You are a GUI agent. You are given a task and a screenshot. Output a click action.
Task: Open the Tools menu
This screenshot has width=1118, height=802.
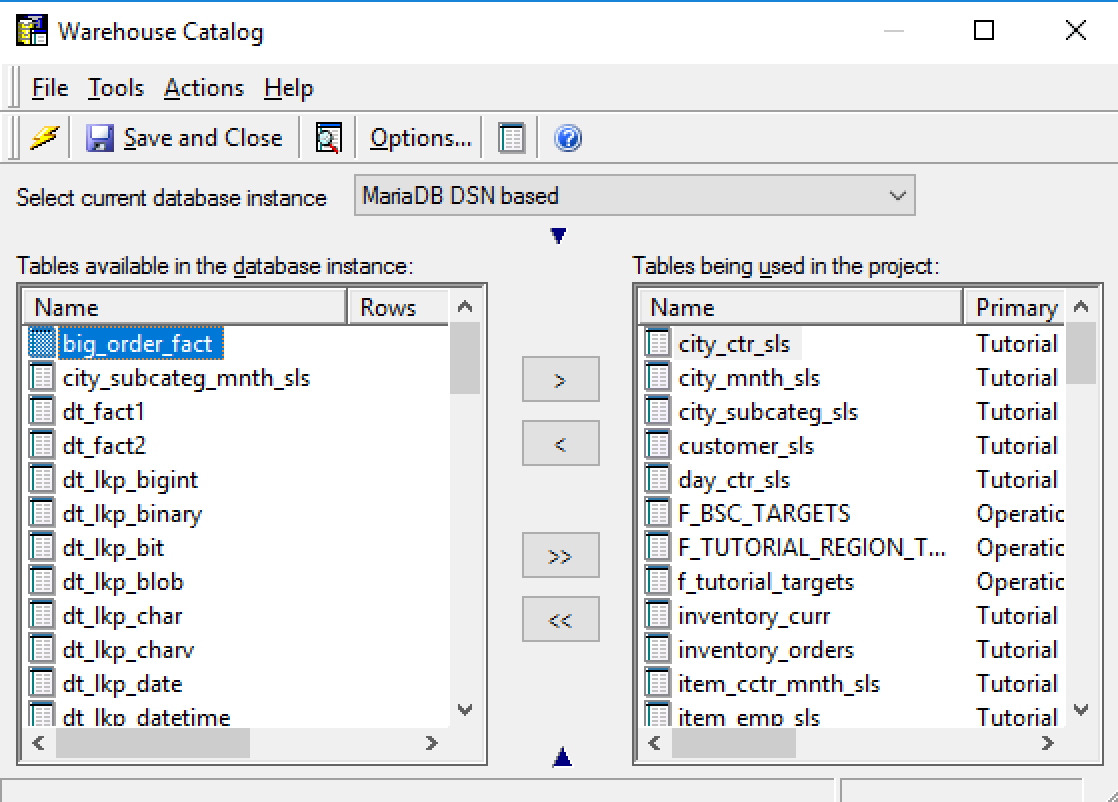pyautogui.click(x=115, y=88)
